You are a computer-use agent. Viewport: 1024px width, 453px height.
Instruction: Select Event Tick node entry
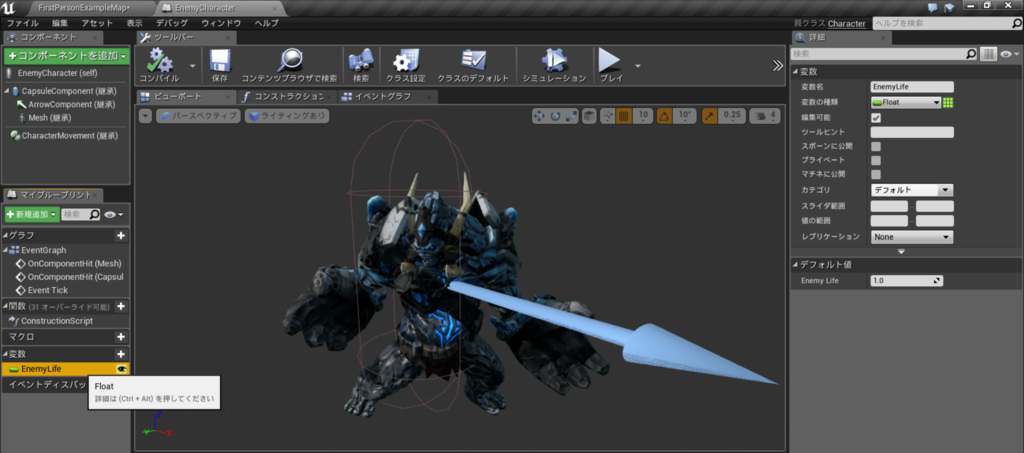click(x=48, y=290)
